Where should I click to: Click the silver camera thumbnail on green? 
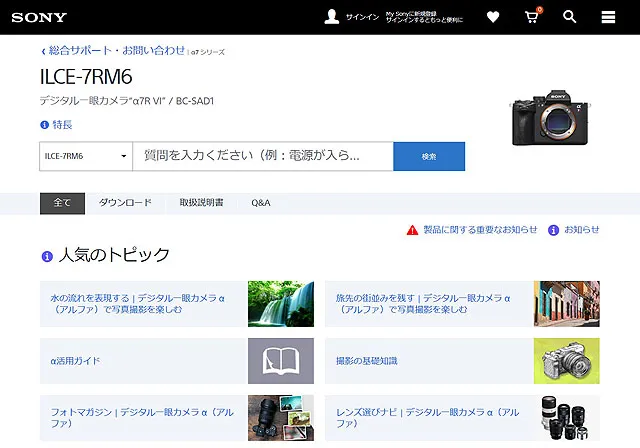pos(567,361)
